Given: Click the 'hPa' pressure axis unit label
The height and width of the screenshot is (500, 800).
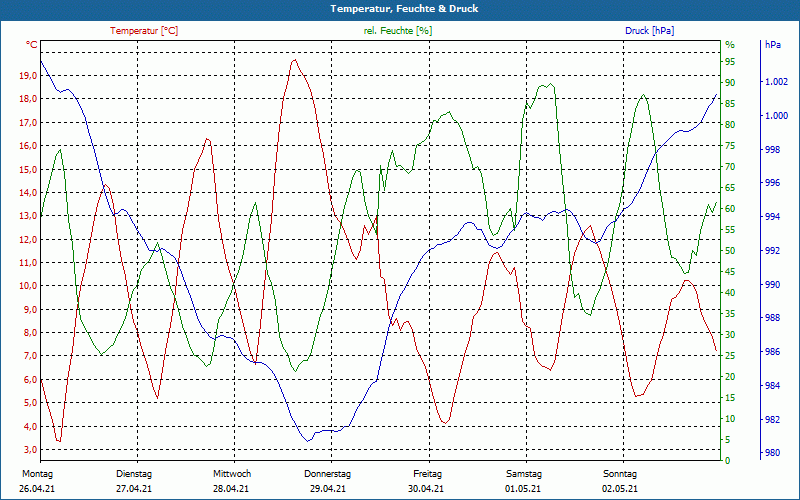Looking at the screenshot, I should tap(773, 45).
